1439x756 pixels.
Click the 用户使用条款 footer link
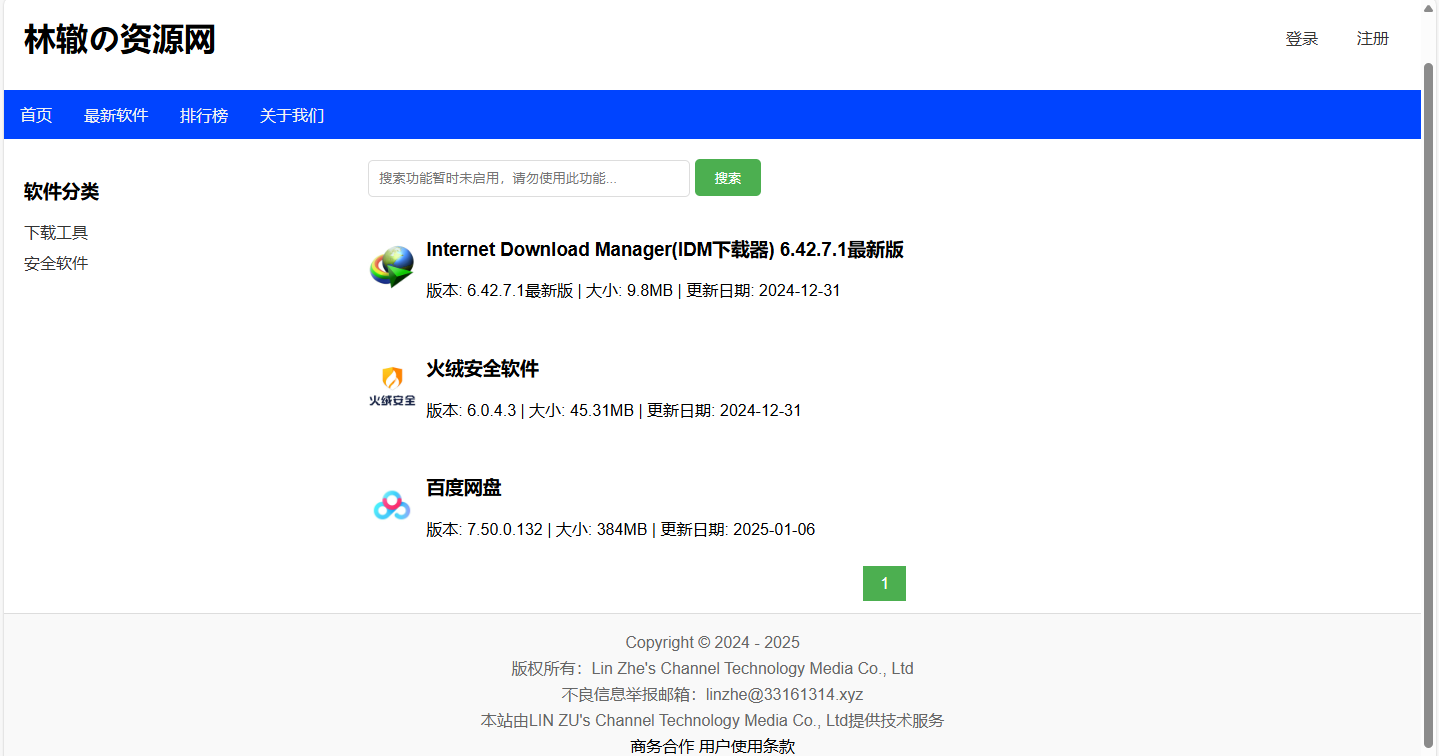point(747,746)
